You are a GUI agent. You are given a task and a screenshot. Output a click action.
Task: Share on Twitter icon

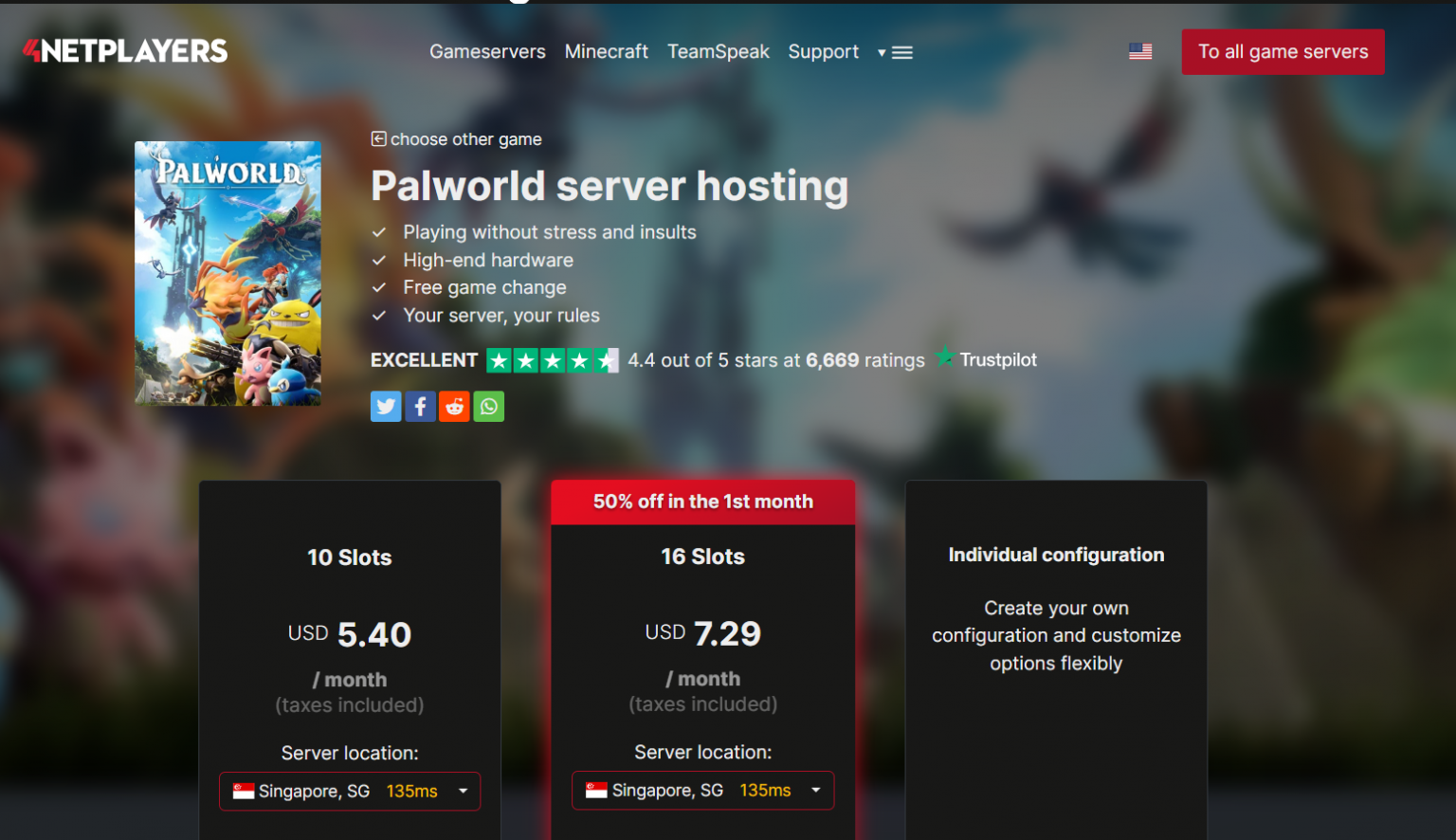click(386, 407)
